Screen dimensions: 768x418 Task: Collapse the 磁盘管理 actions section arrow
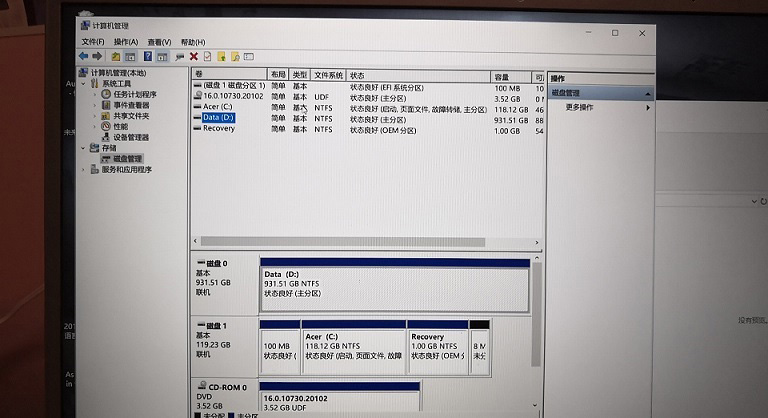pyautogui.click(x=648, y=93)
